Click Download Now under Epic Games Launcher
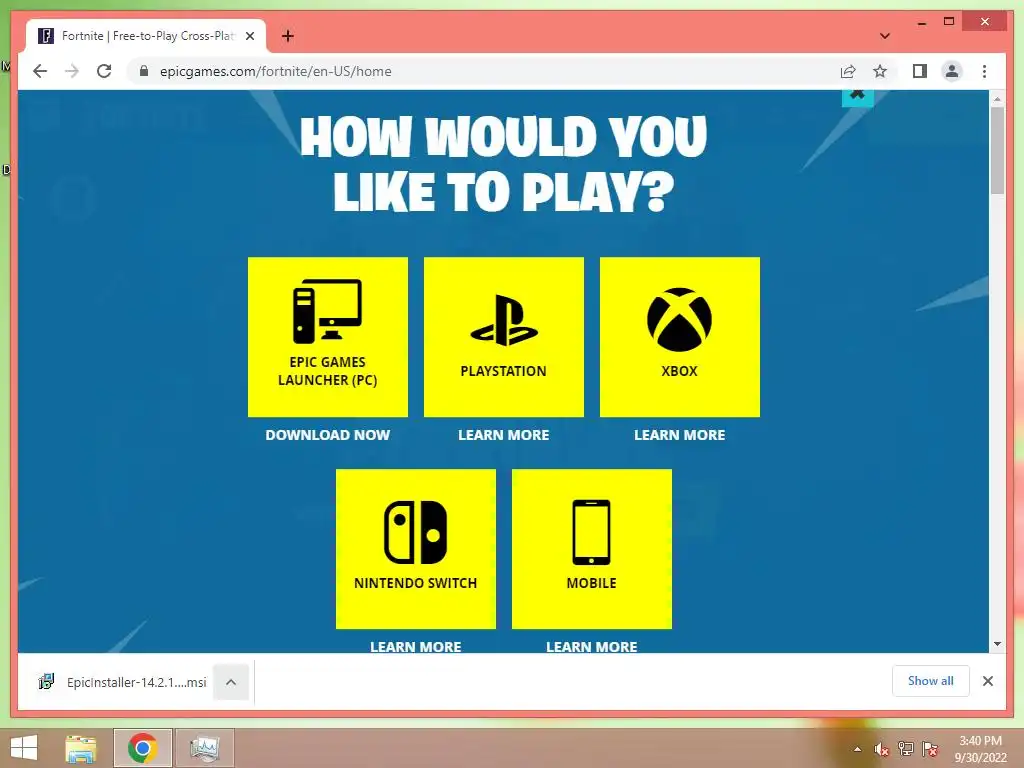Image resolution: width=1024 pixels, height=768 pixels. coord(328,435)
